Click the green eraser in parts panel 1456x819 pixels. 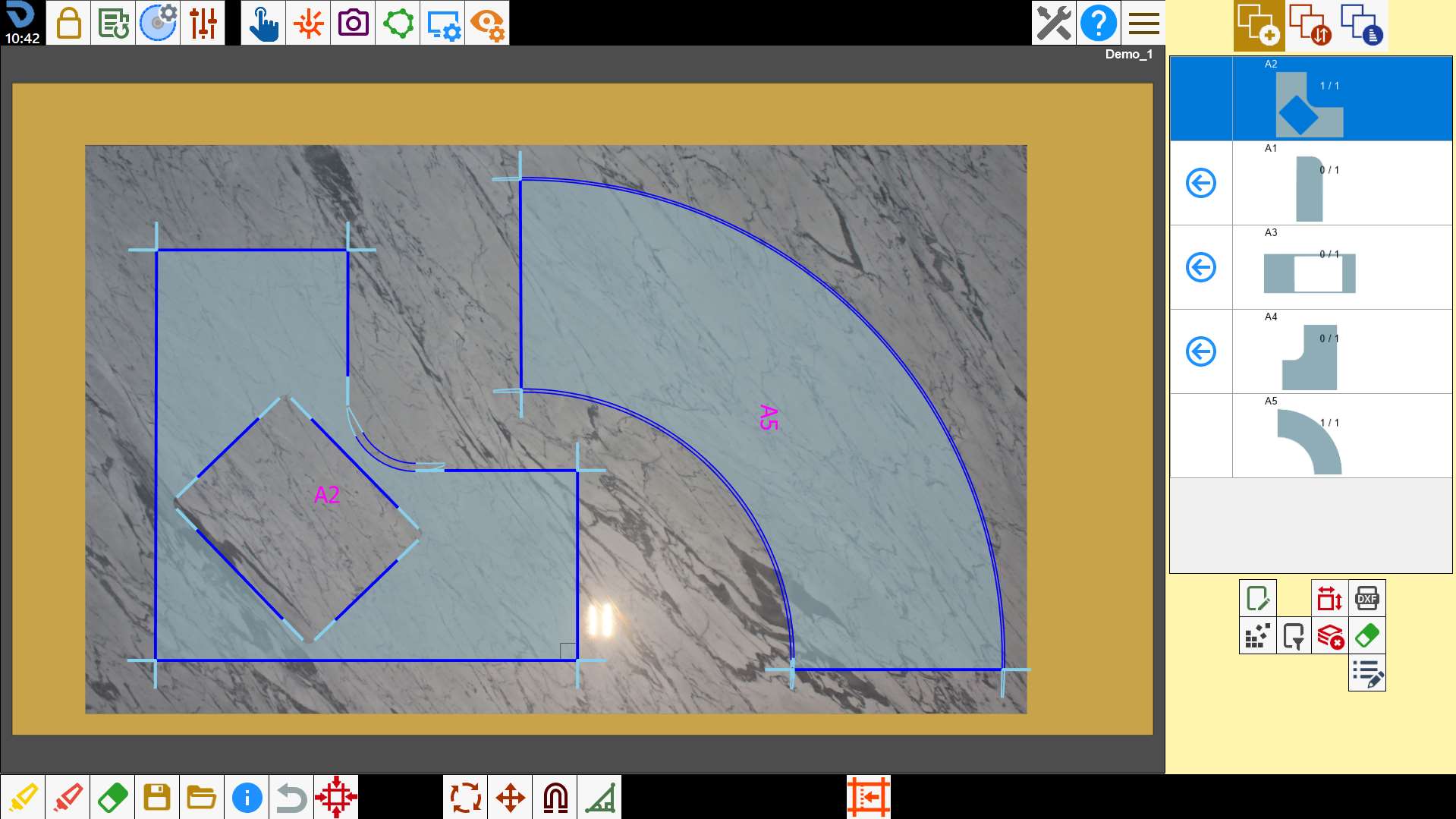point(1367,636)
